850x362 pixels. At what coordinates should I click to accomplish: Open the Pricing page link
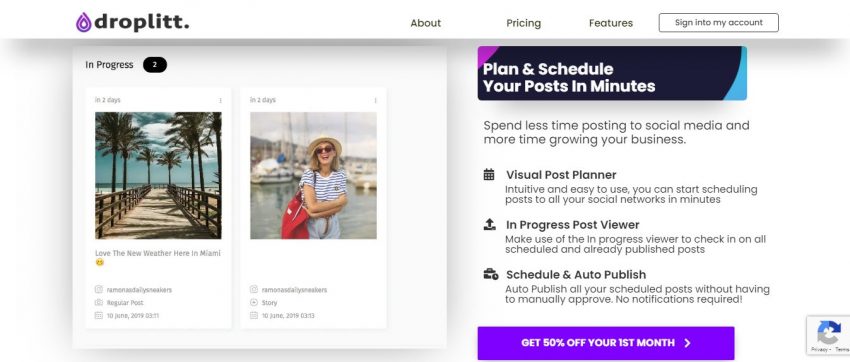tap(524, 23)
